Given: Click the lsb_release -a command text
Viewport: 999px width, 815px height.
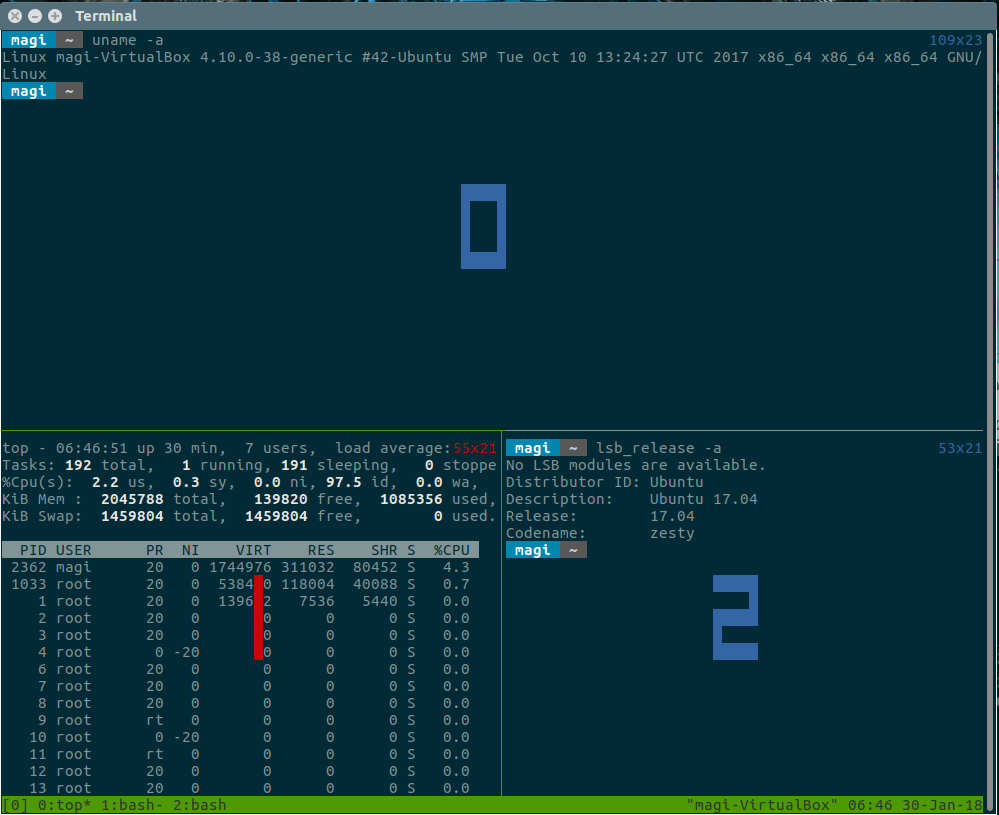Looking at the screenshot, I should [658, 448].
